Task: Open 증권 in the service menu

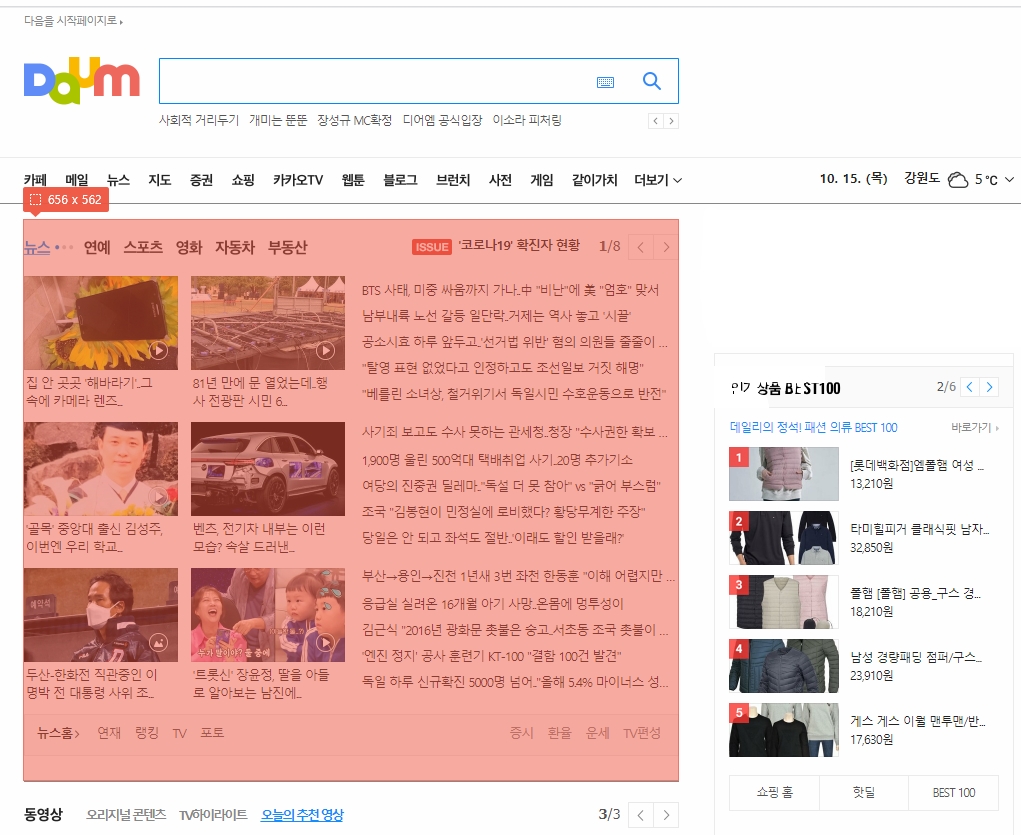Action: [x=201, y=180]
